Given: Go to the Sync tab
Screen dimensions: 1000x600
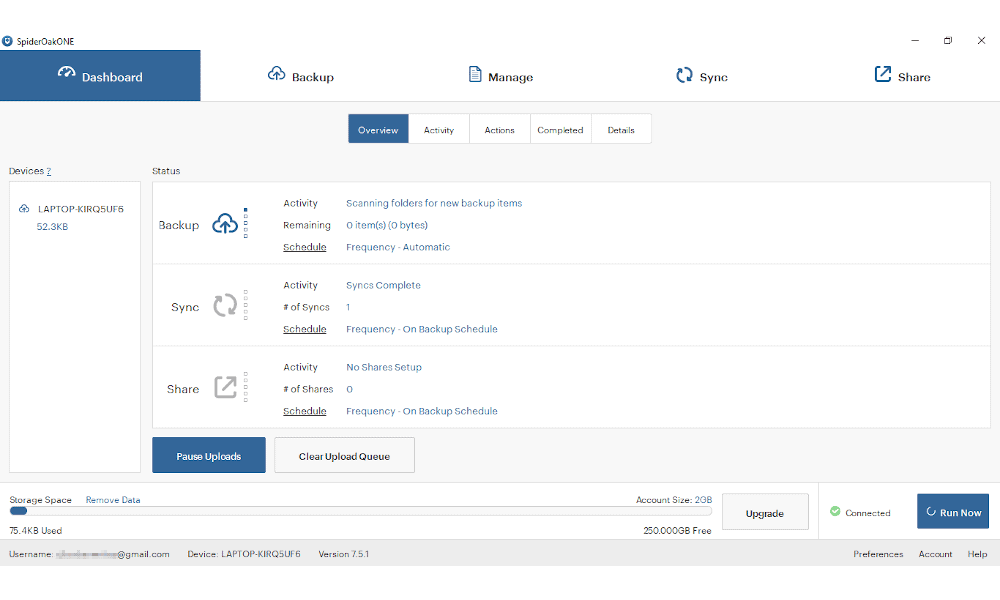Looking at the screenshot, I should [701, 76].
